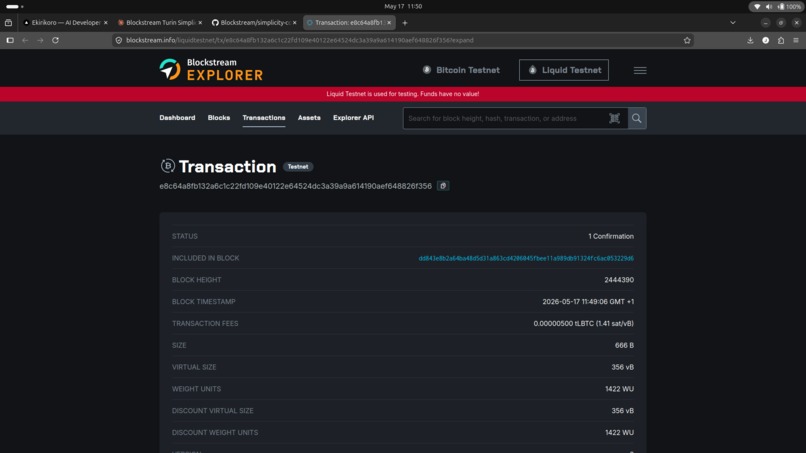Image resolution: width=806 pixels, height=453 pixels.
Task: Reload the current page
Action: (x=56, y=40)
